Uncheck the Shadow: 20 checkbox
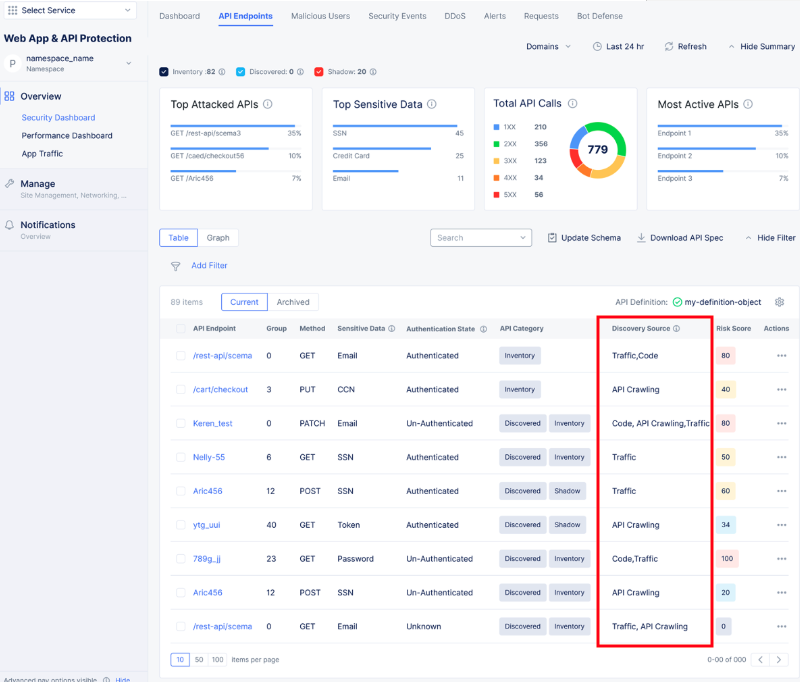Screen dimensions: 800x682 pyautogui.click(x=319, y=71)
